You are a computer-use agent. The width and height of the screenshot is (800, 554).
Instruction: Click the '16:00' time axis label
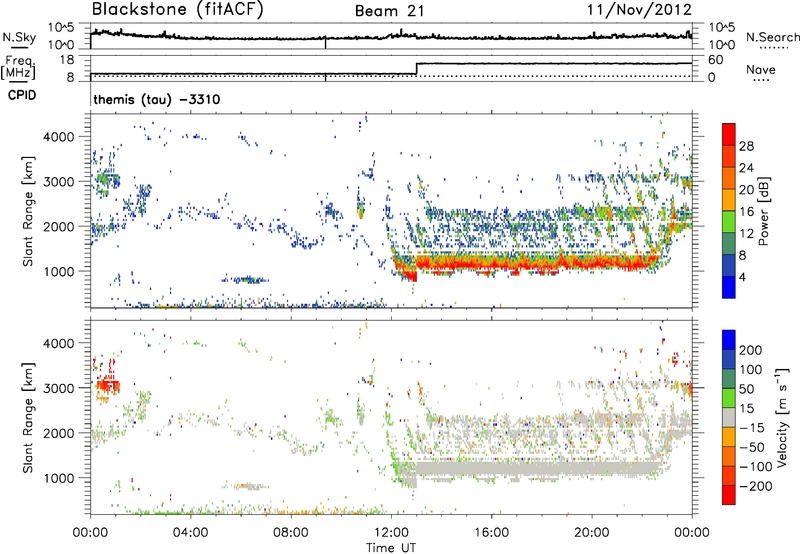pyautogui.click(x=491, y=533)
